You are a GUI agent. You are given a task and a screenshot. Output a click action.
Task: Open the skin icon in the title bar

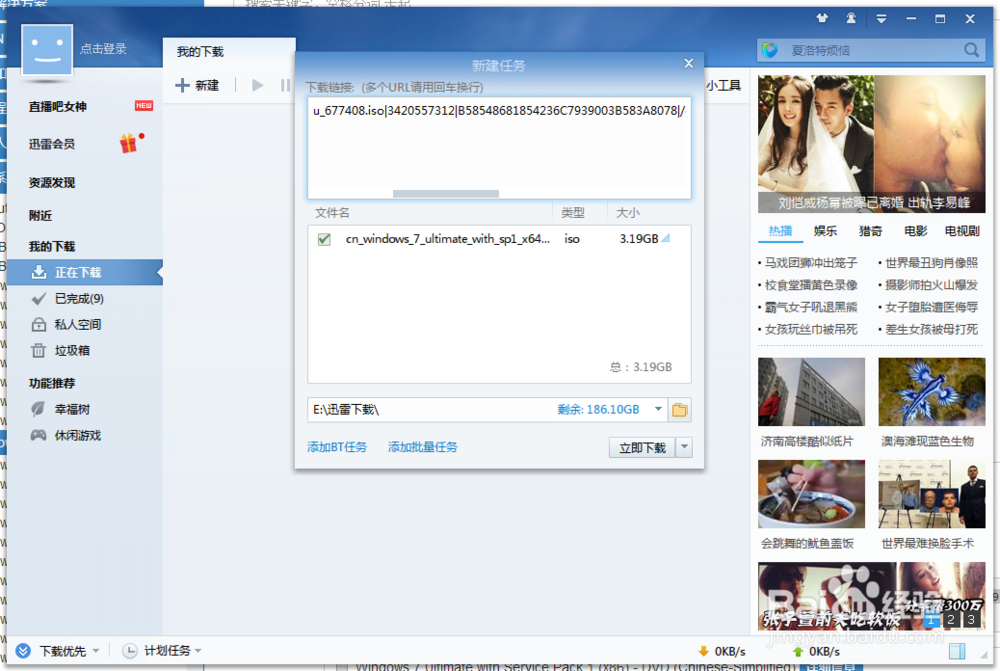pos(822,18)
